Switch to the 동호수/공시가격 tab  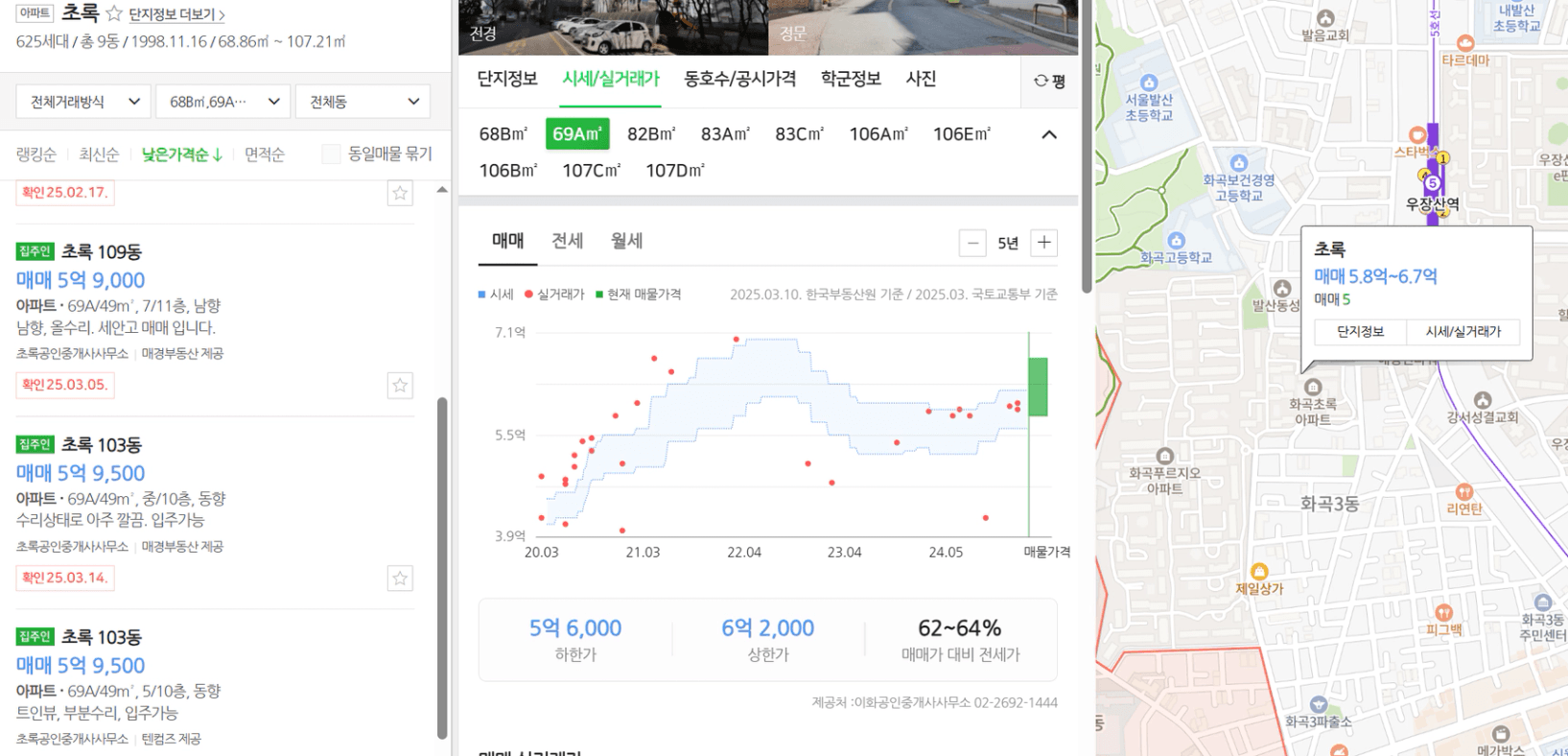point(739,79)
